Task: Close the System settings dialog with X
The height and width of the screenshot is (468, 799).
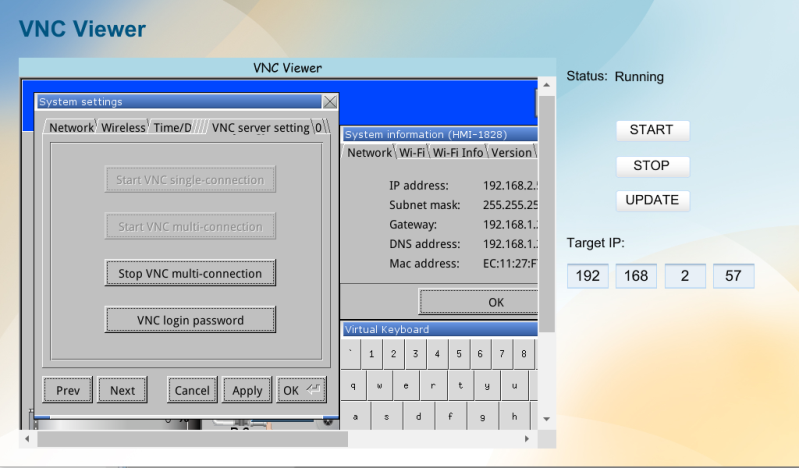Action: pyautogui.click(x=330, y=101)
